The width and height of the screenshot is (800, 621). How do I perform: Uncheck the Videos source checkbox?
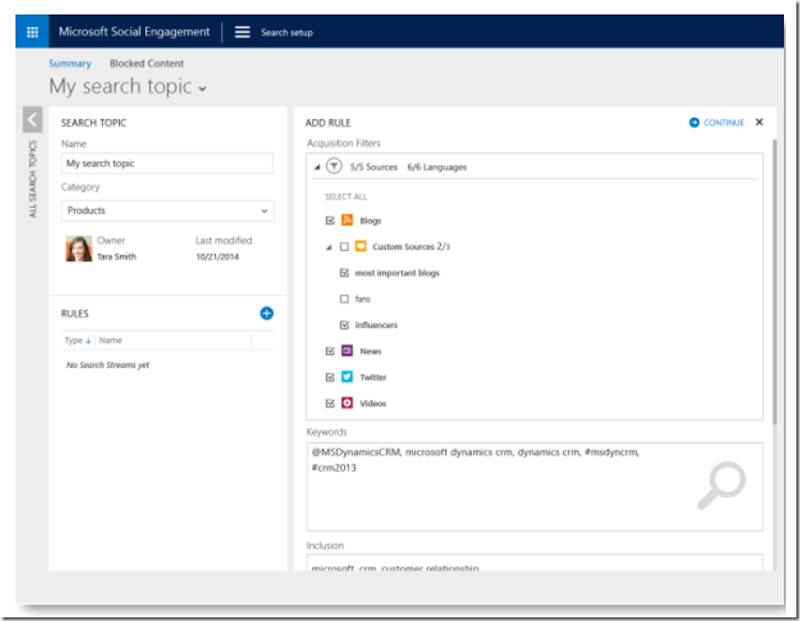[330, 403]
